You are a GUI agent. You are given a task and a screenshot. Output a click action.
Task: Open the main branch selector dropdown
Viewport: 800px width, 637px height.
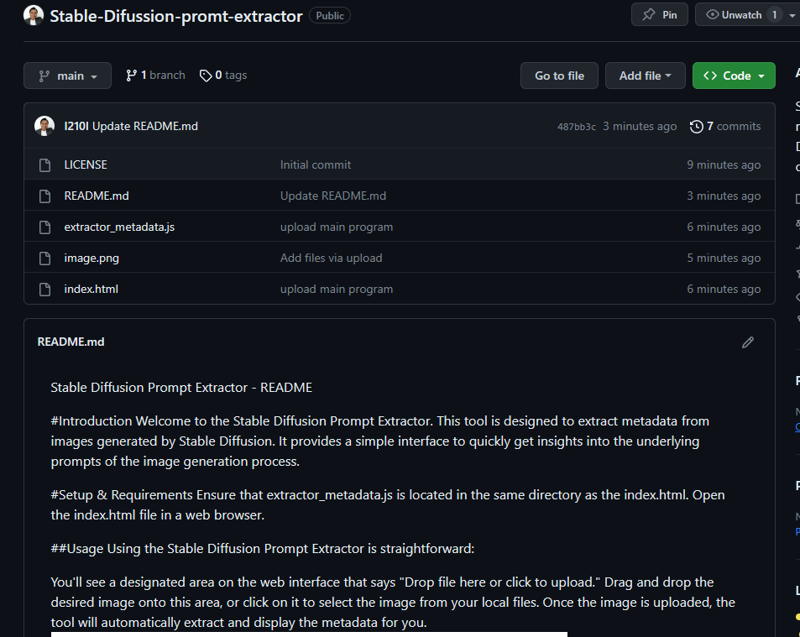[67, 75]
